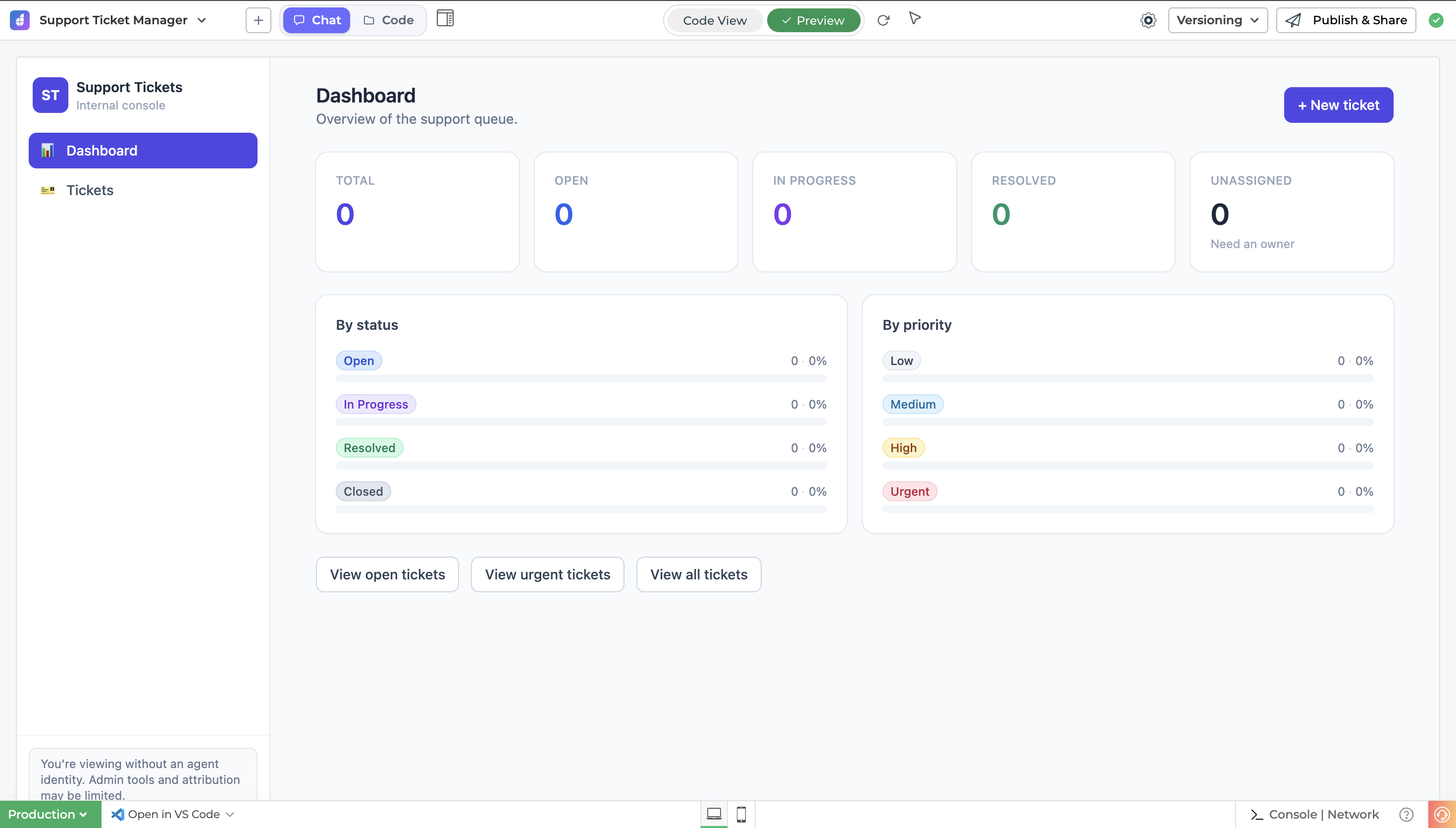Click the plus button to add new
Image resolution: width=1456 pixels, height=828 pixels.
[258, 20]
